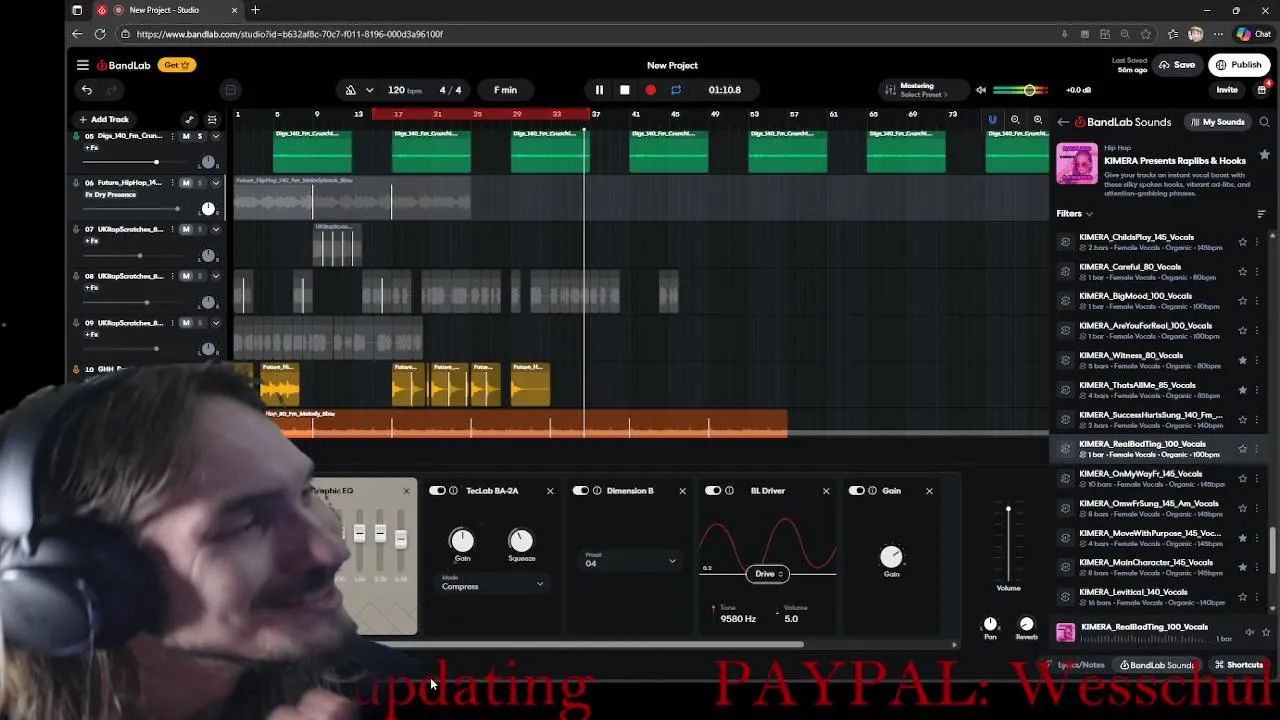Viewport: 1280px width, 720px height.
Task: Expand track 05 options chevron
Action: point(215,136)
